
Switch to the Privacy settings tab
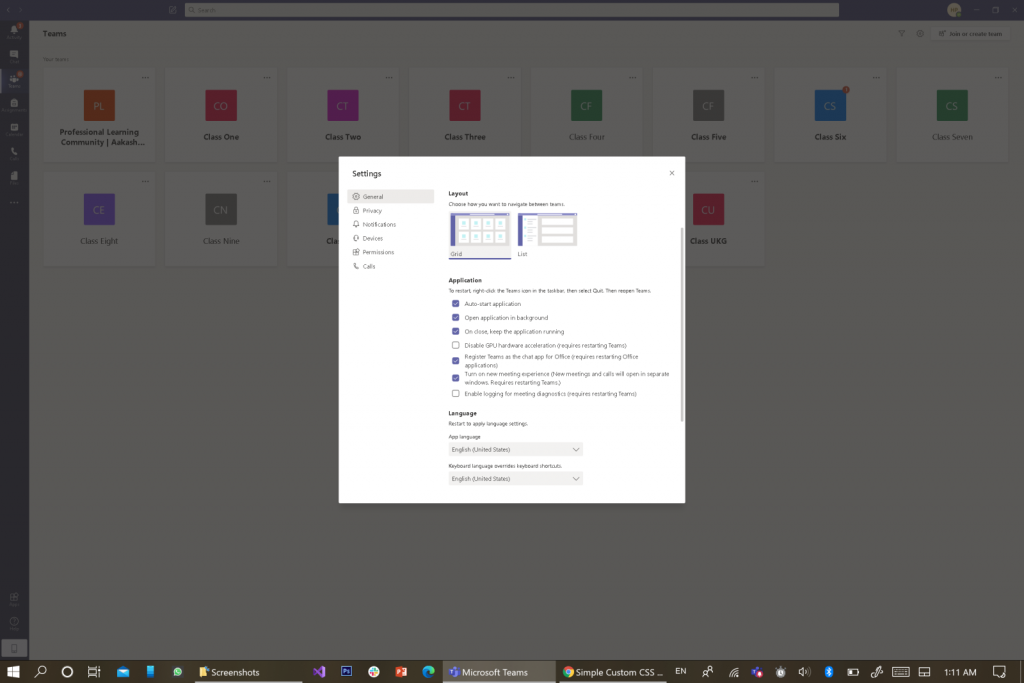pos(372,211)
